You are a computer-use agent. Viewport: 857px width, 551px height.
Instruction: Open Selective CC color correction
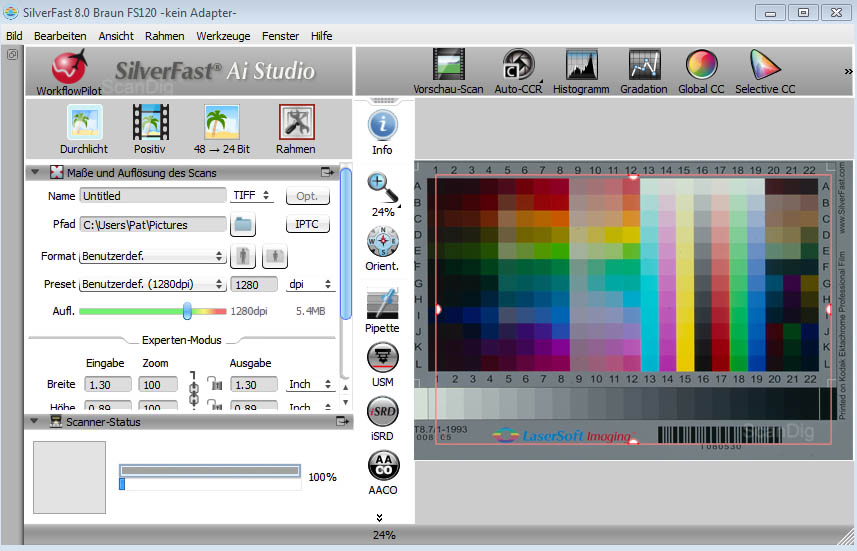(765, 72)
